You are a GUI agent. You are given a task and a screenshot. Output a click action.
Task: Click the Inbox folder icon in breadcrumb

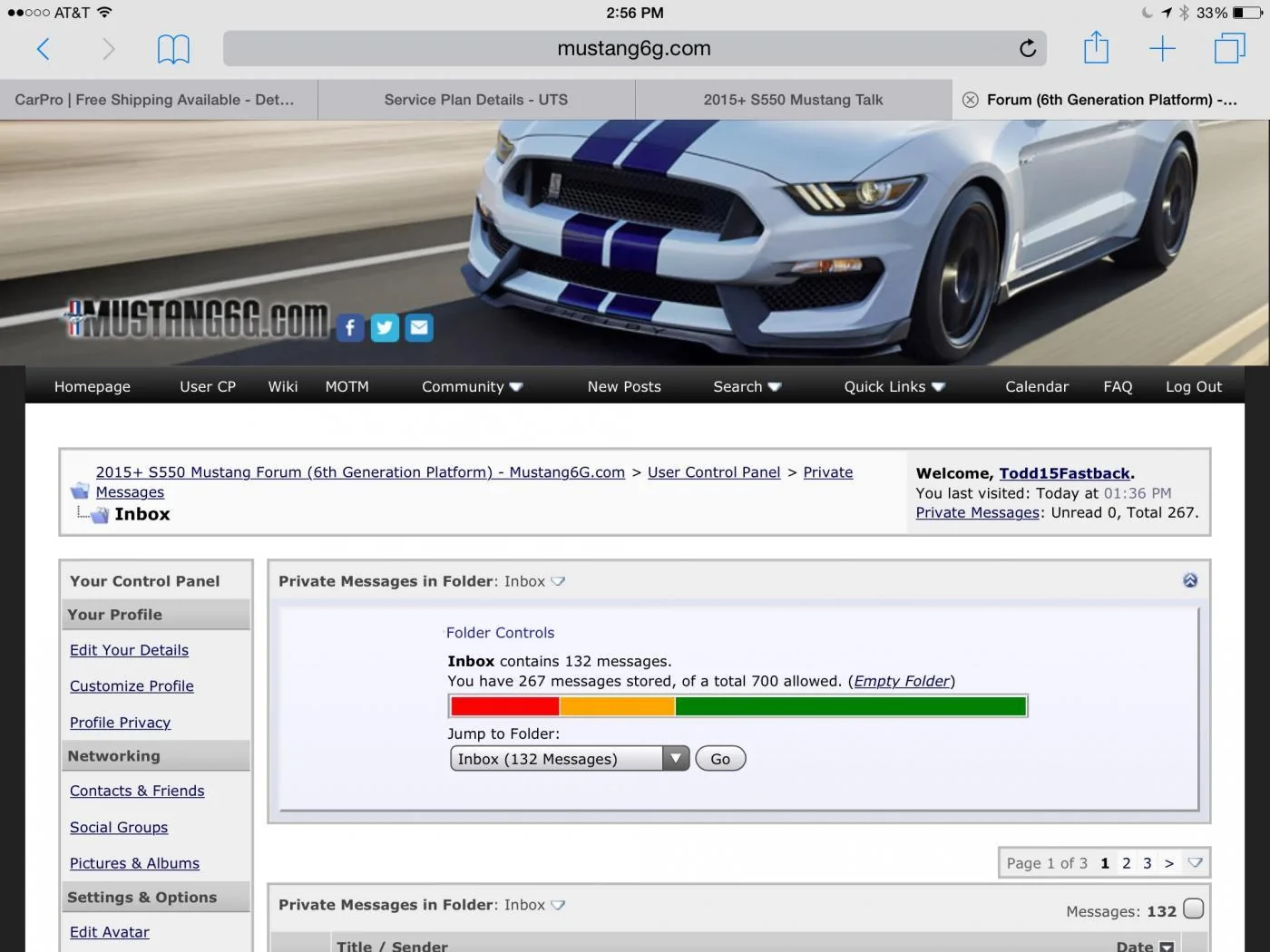[x=99, y=514]
